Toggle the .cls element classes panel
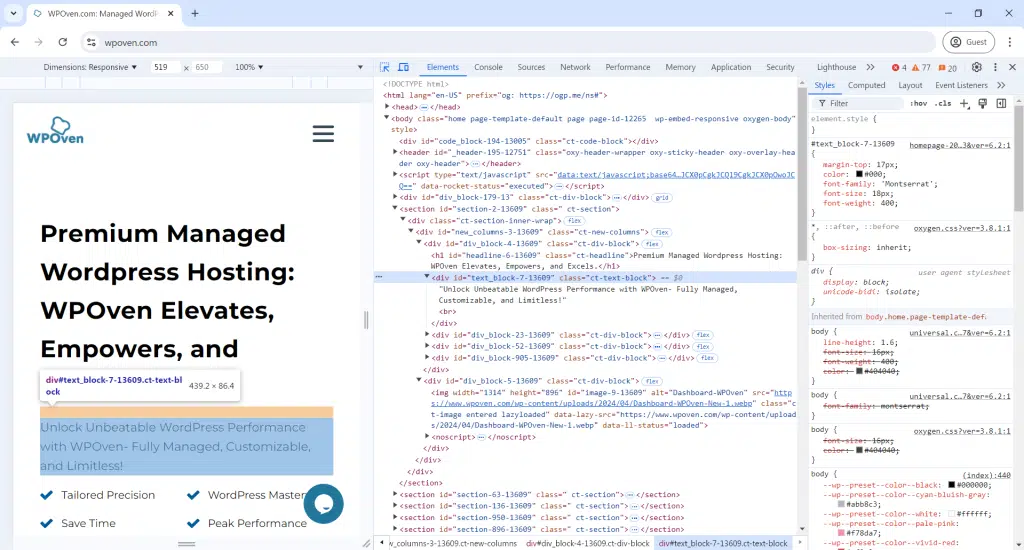 click(944, 103)
